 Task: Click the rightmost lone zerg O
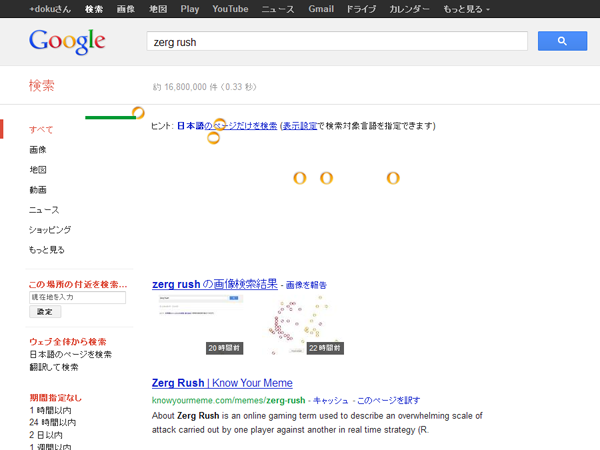click(x=393, y=178)
